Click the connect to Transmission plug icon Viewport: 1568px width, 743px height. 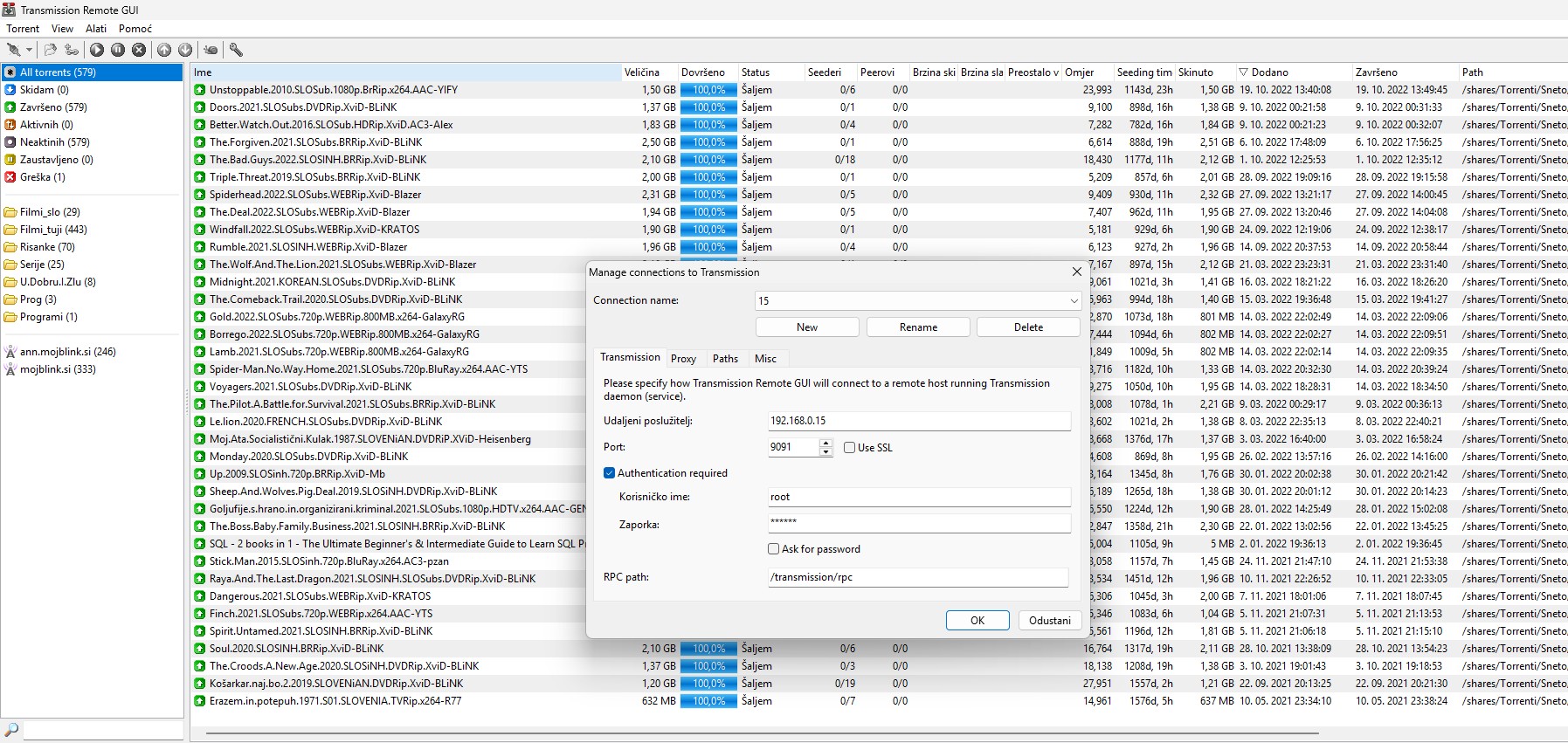(13, 50)
